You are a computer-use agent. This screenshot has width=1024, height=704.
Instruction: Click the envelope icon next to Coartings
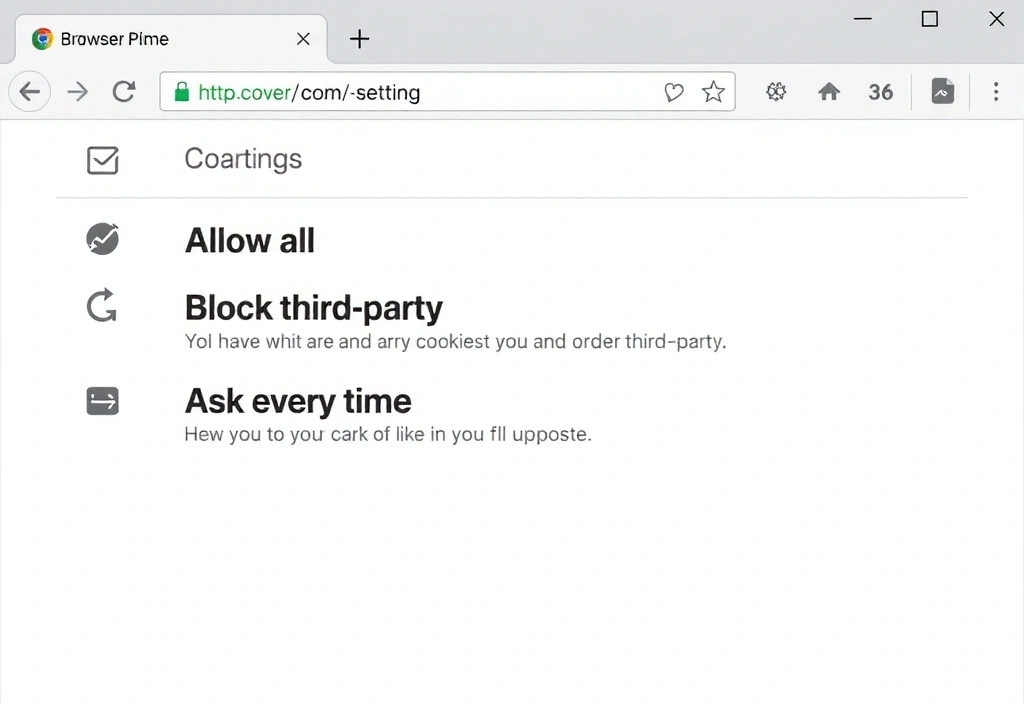102,160
